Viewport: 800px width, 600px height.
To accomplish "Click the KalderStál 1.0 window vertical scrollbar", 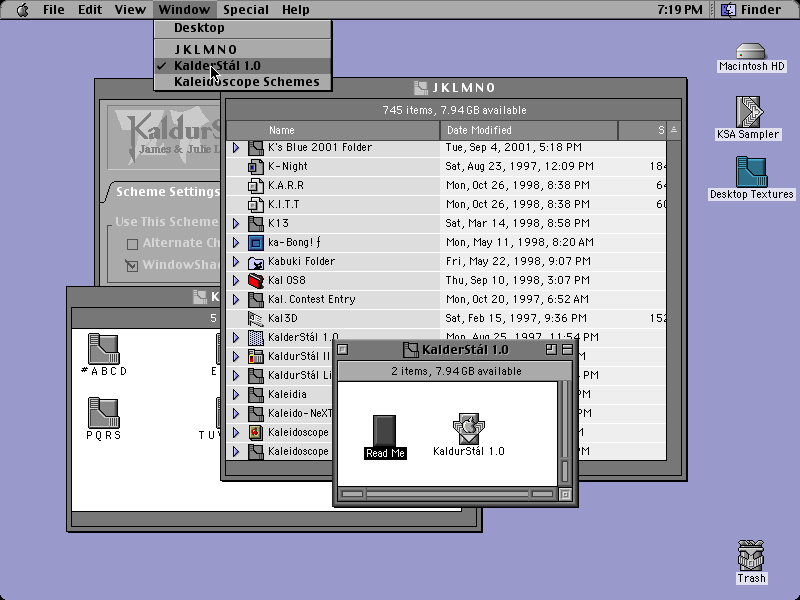I will [x=565, y=433].
